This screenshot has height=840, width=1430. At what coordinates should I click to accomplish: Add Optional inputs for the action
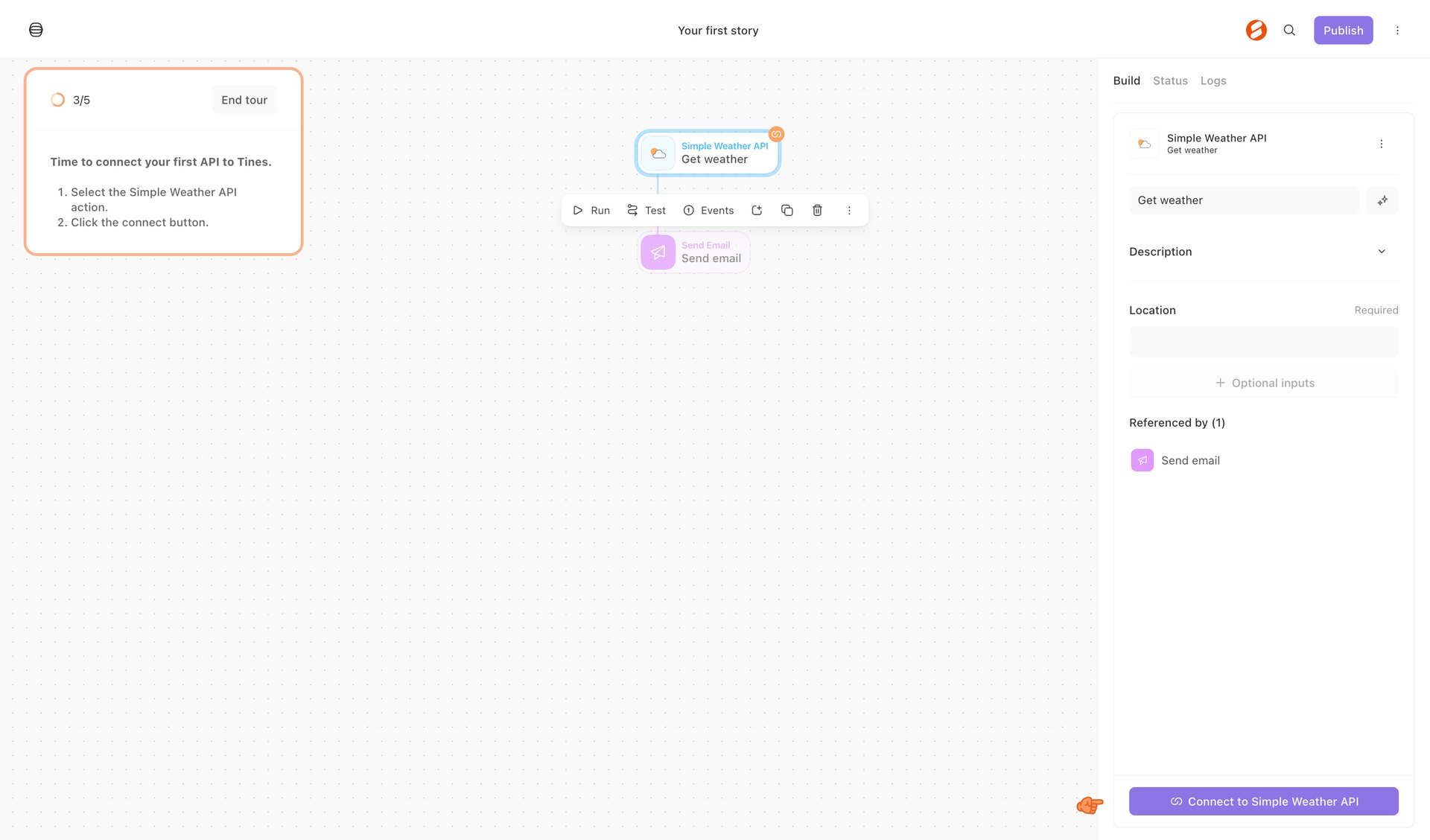point(1263,383)
